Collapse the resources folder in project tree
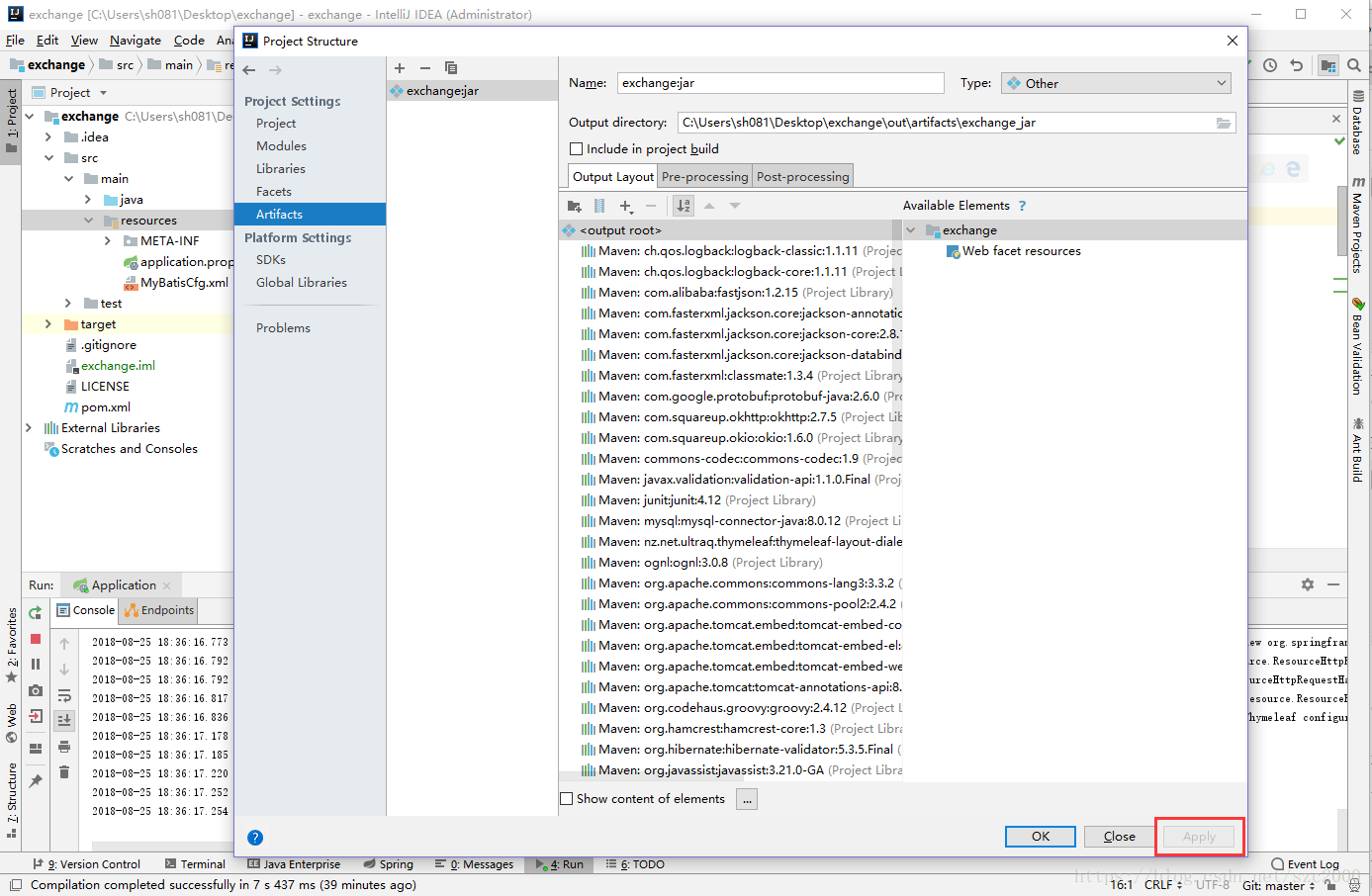This screenshot has height=896, width=1372. coord(88,221)
